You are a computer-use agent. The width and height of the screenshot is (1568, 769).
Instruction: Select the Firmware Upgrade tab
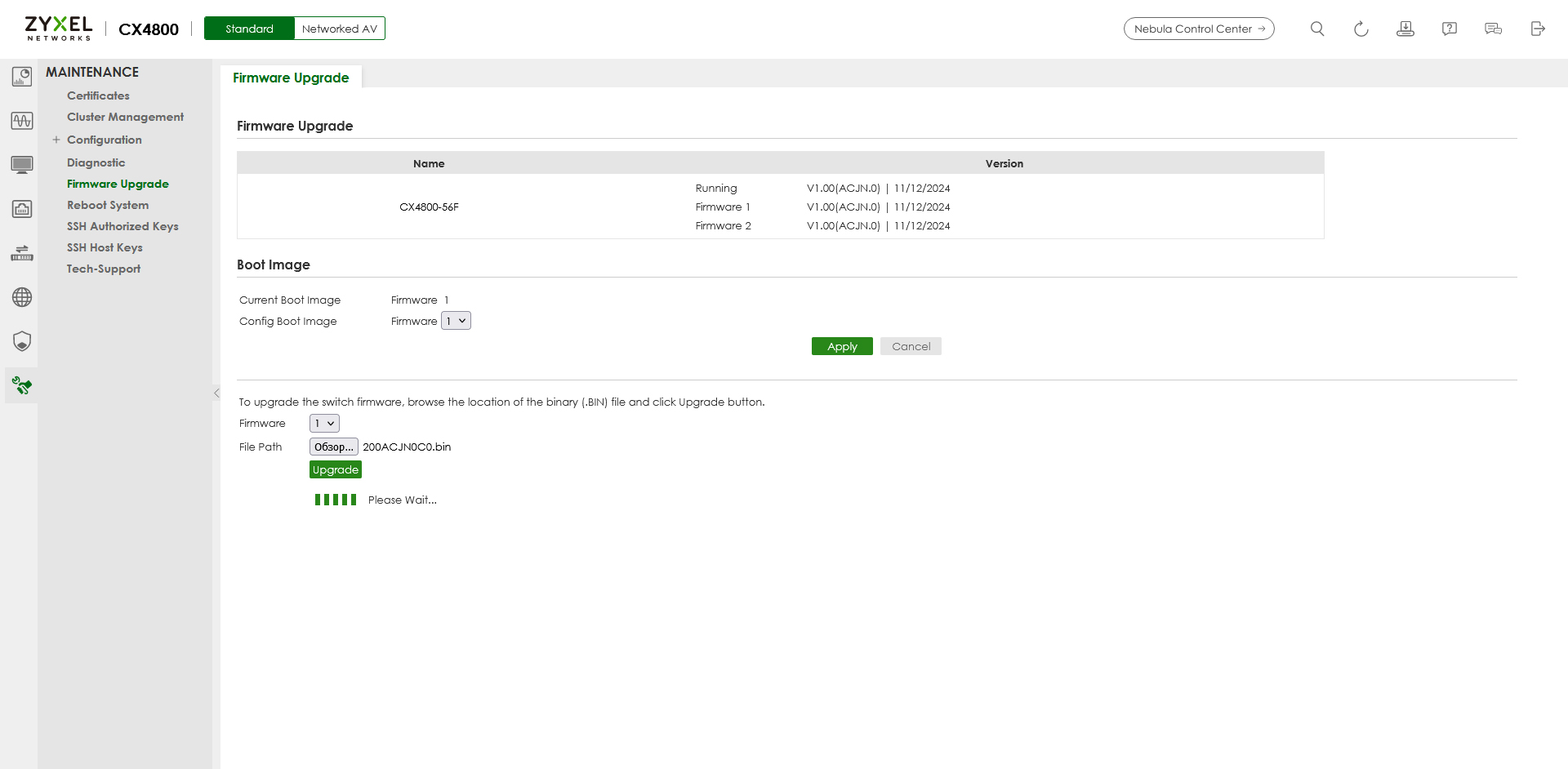(291, 78)
